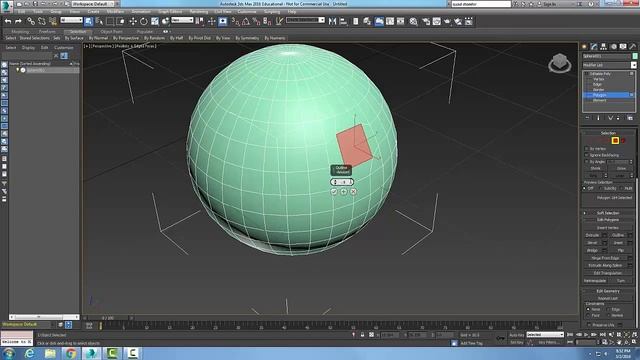
Task: Open the selection filter dropdown in the toolbar
Action: tap(71, 20)
